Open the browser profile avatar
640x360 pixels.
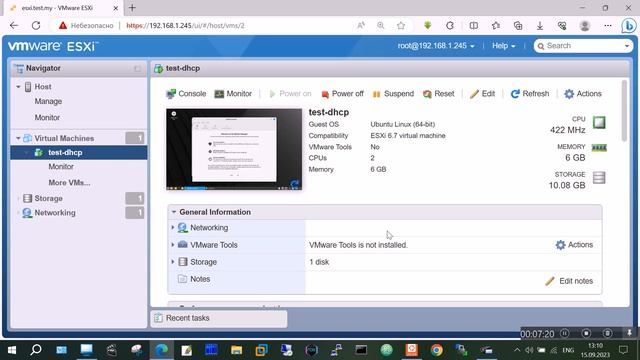585,25
